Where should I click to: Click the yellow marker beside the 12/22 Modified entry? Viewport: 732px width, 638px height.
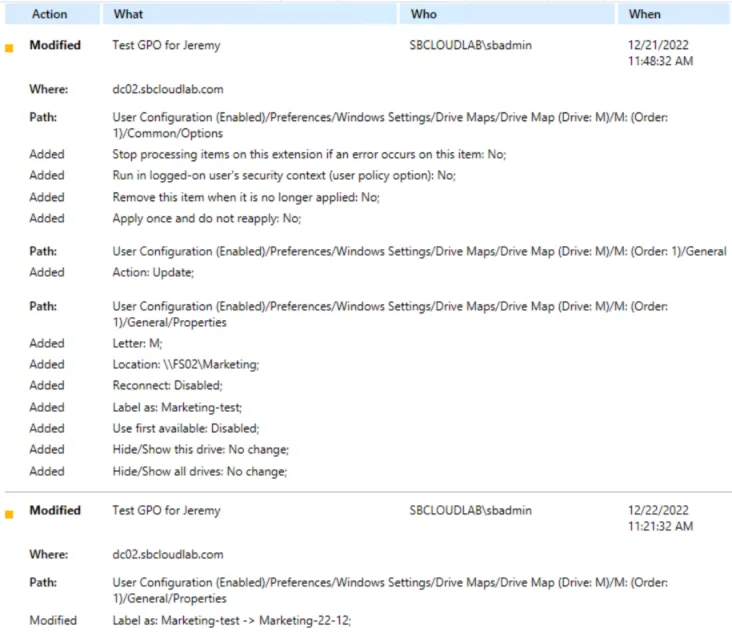pyautogui.click(x=10, y=514)
